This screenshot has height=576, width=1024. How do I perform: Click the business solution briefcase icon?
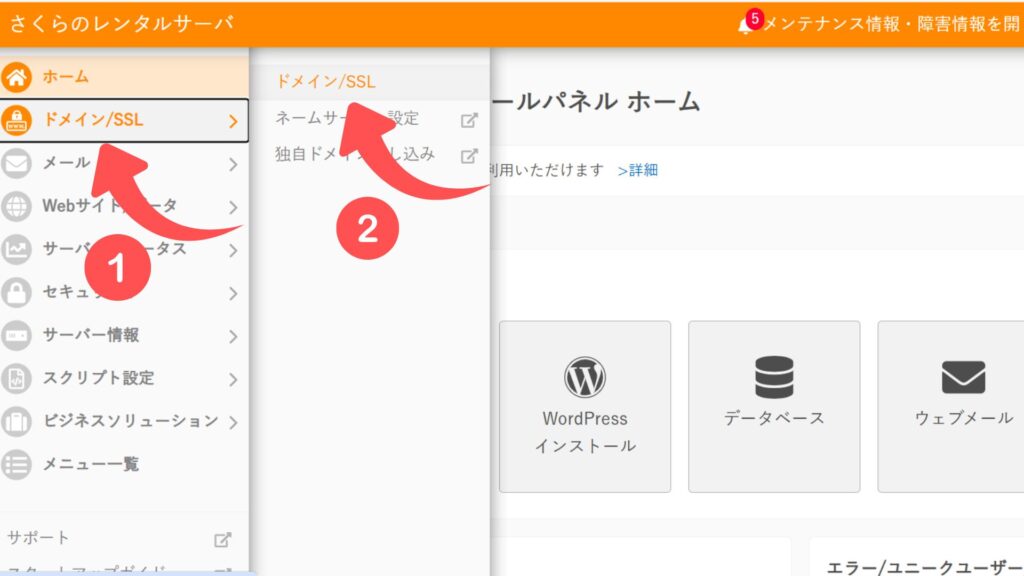point(16,422)
